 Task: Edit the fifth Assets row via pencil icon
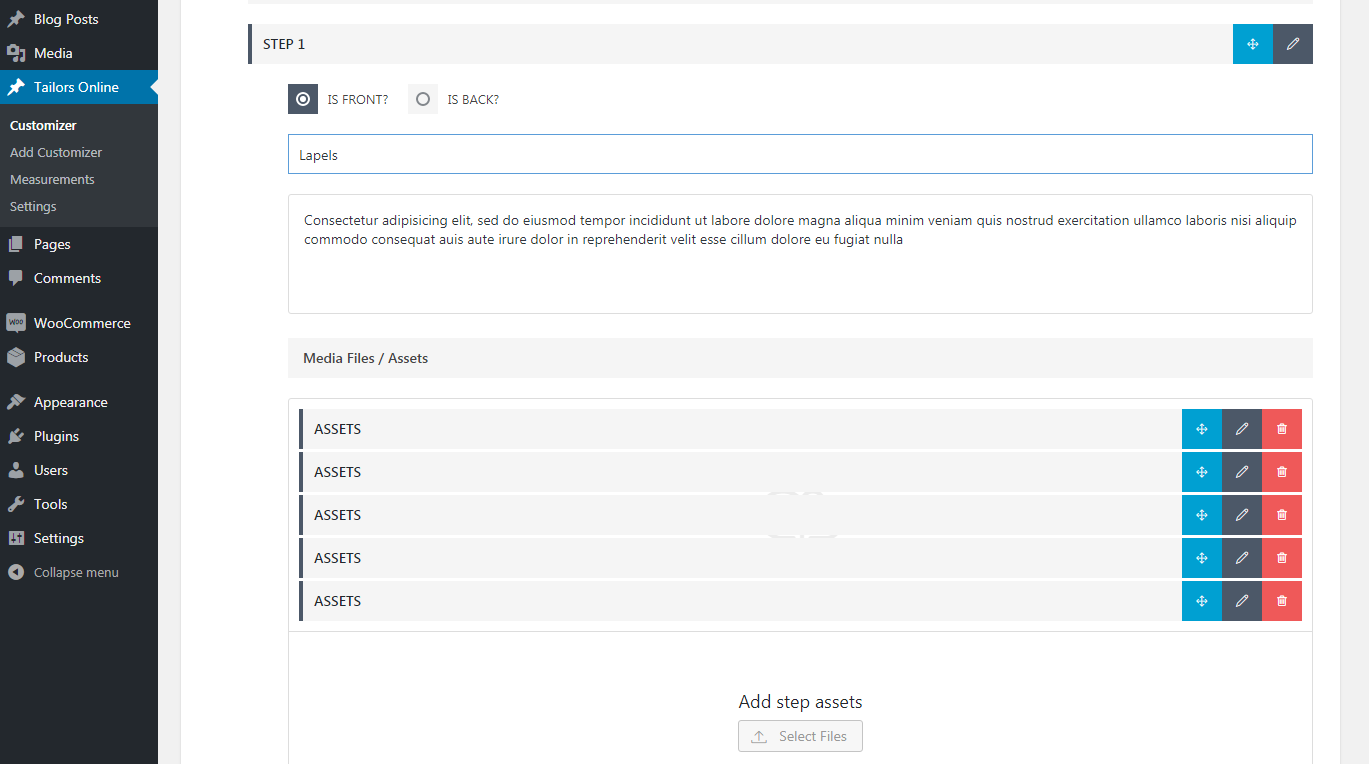[x=1242, y=601]
